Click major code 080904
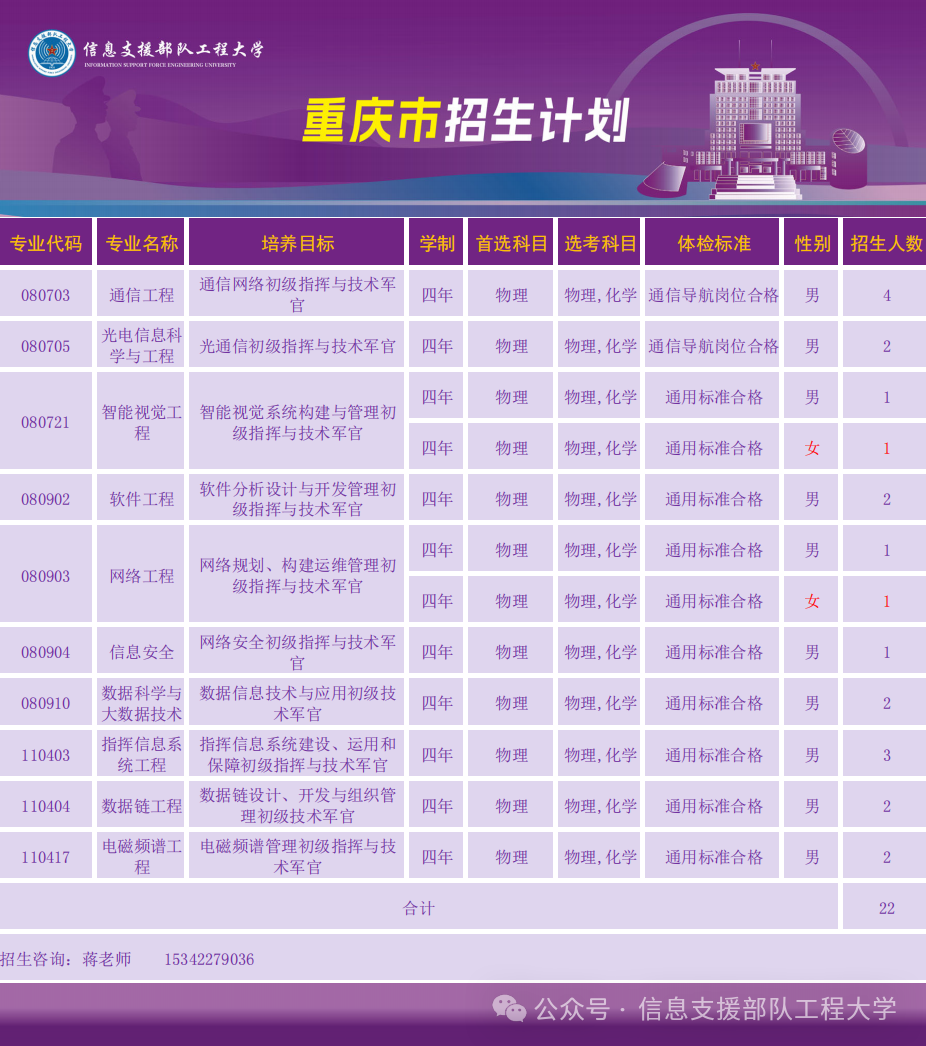926x1046 pixels. tap(45, 652)
